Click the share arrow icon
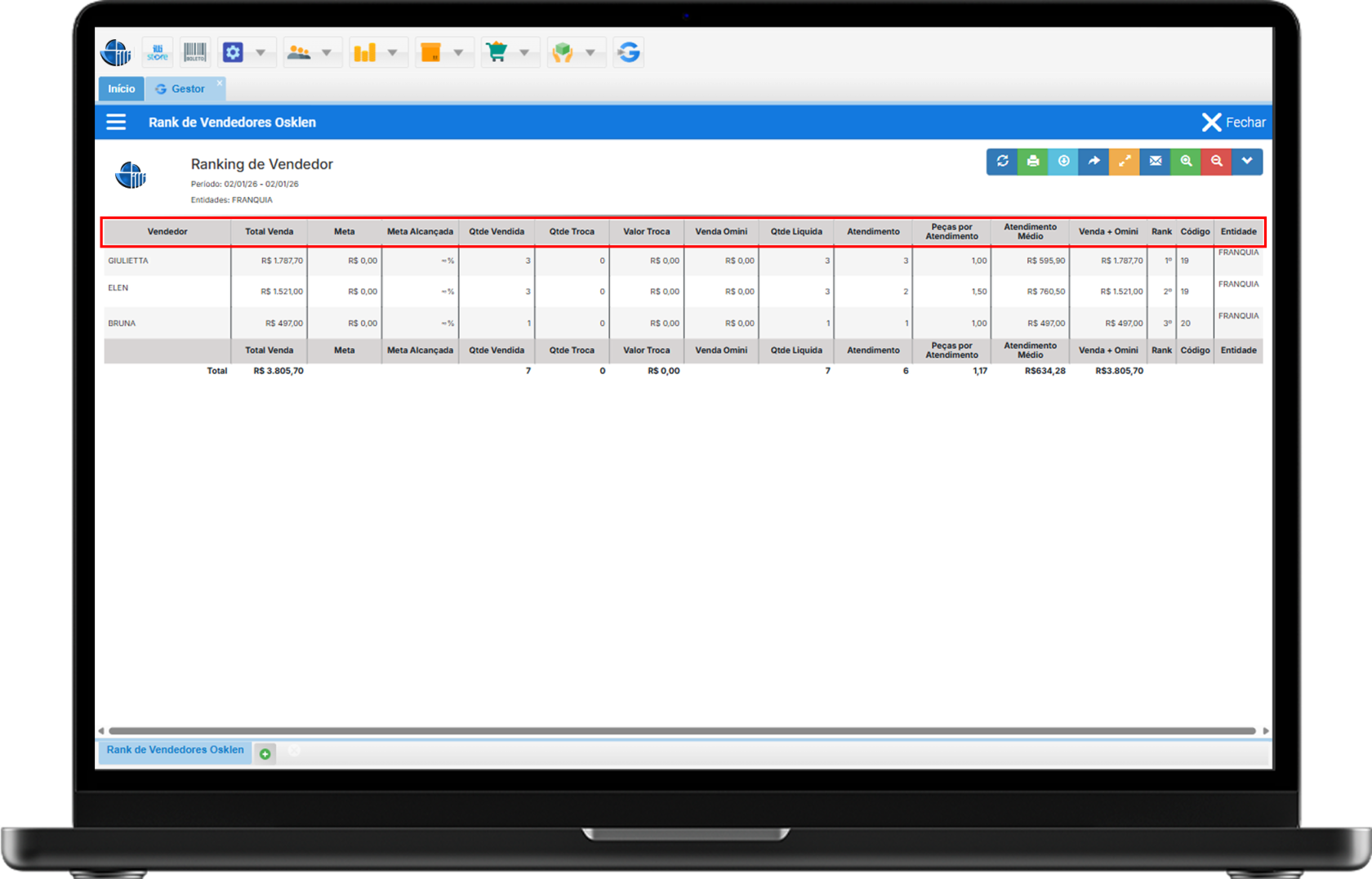The width and height of the screenshot is (1372, 879). [x=1094, y=162]
